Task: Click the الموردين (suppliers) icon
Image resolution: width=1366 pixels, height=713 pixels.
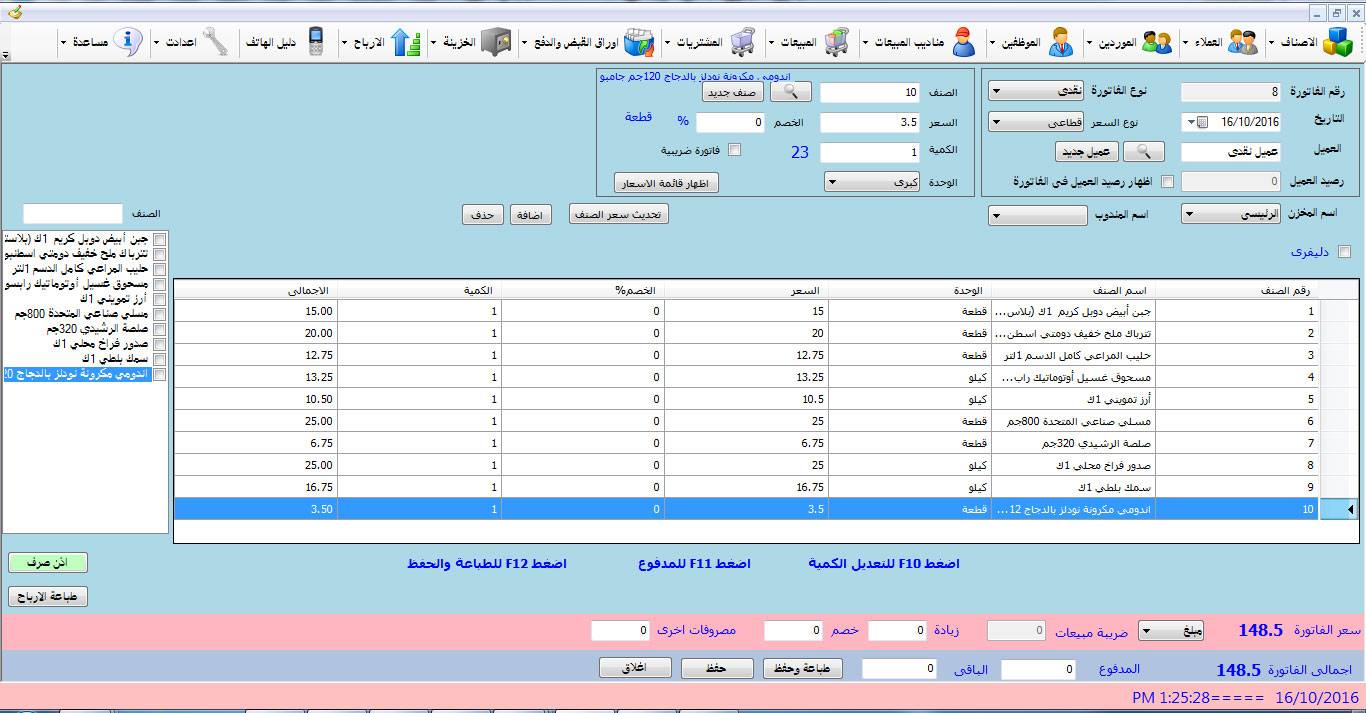Action: pos(1157,42)
